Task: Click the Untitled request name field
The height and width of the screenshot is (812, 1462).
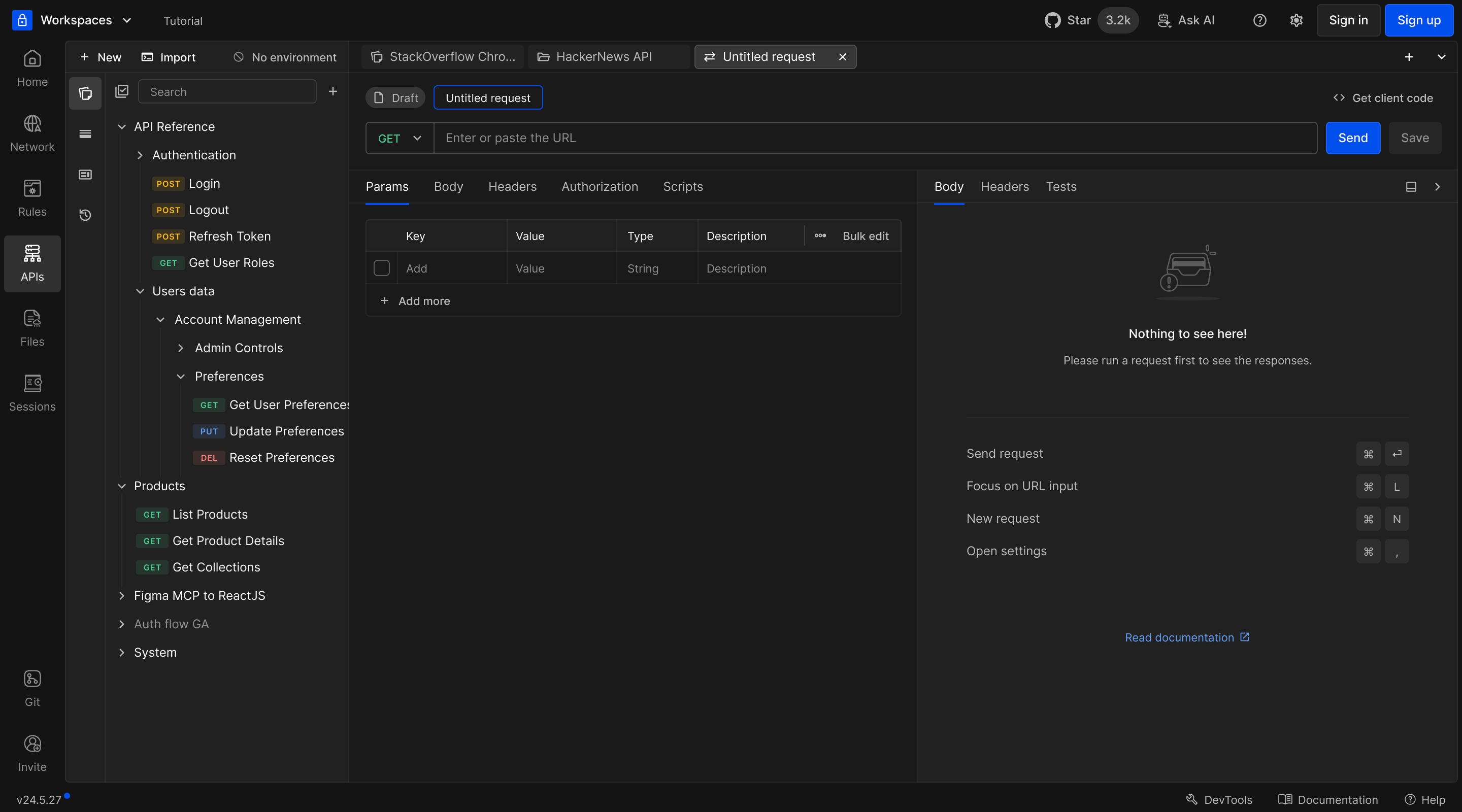Action: [488, 97]
